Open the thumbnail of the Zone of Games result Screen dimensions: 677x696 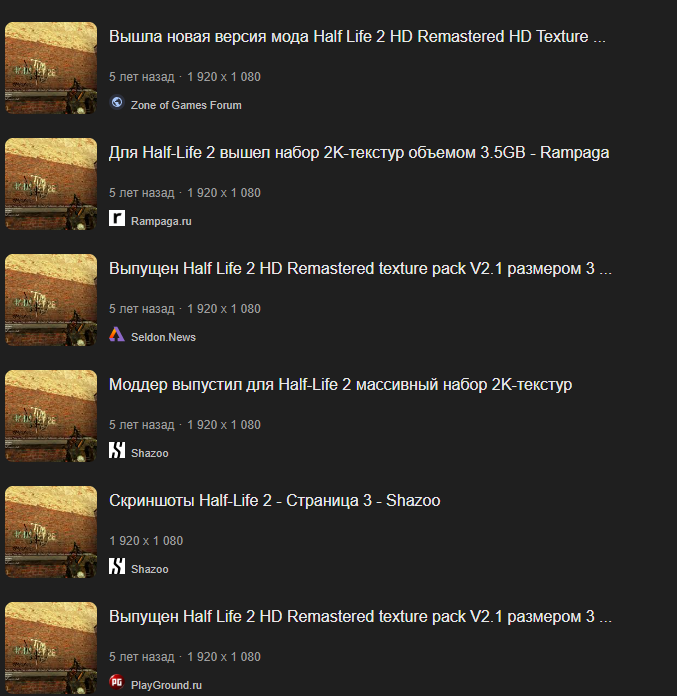click(51, 68)
